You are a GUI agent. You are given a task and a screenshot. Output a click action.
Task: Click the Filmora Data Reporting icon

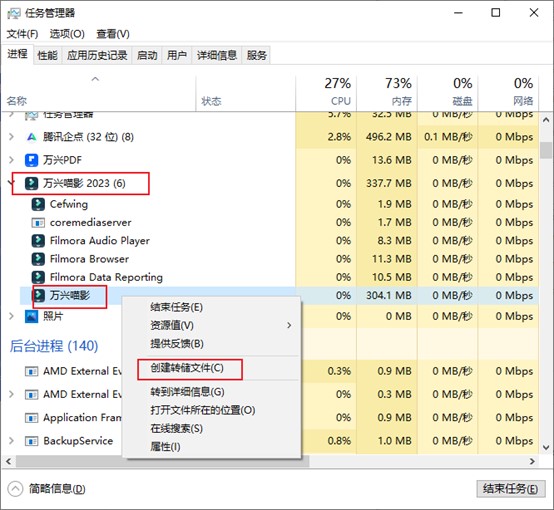coord(38,277)
